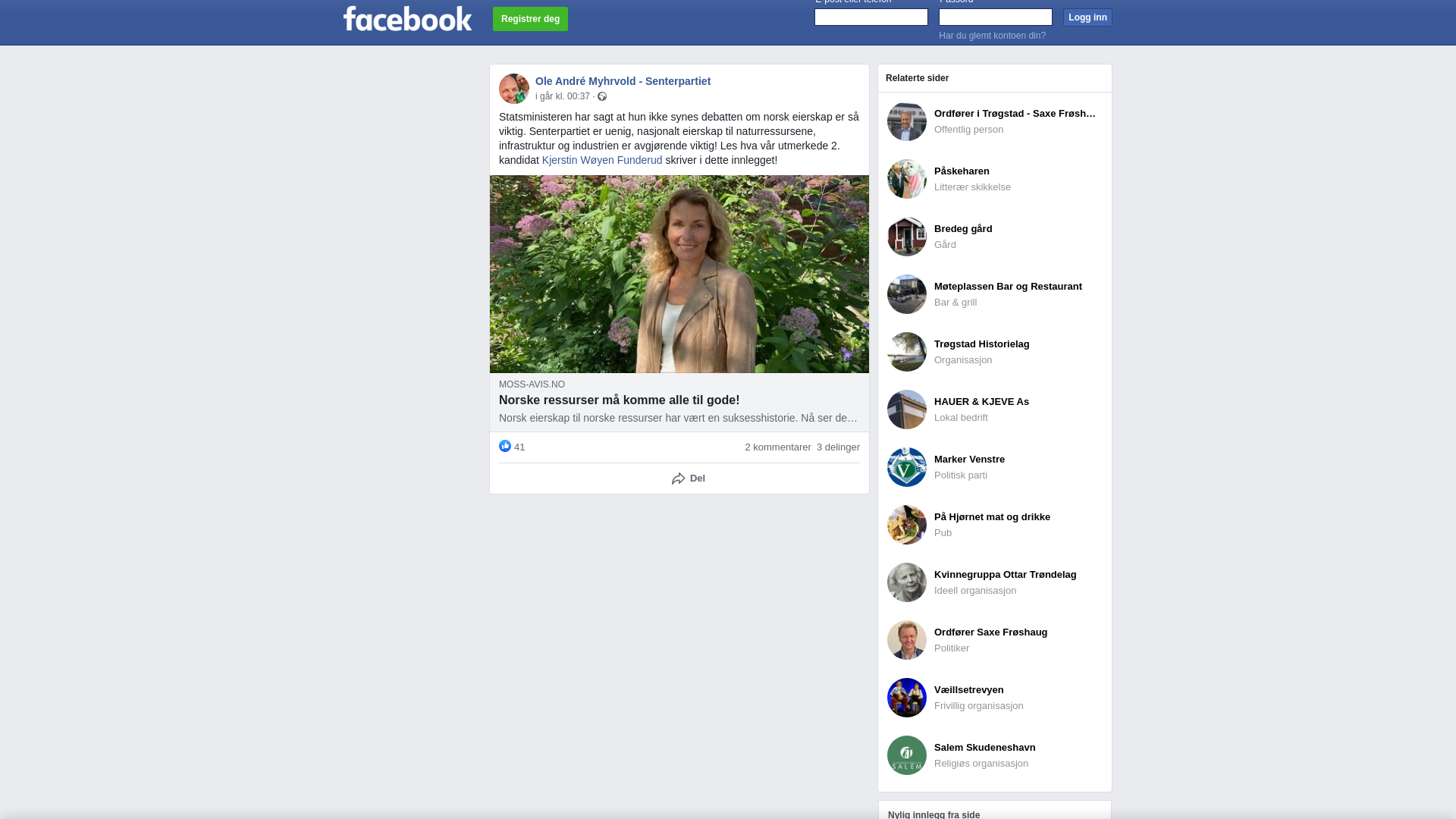
Task: Open the 3 delinger link
Action: [x=838, y=447]
